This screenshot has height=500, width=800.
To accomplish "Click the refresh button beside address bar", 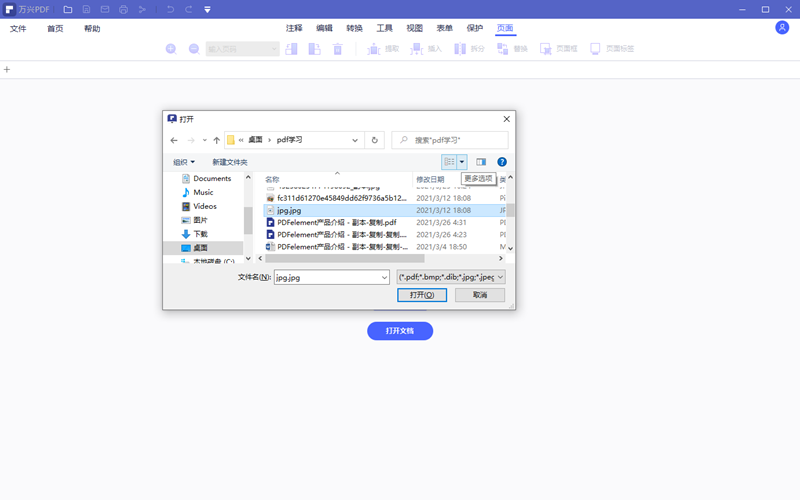I will [x=375, y=141].
